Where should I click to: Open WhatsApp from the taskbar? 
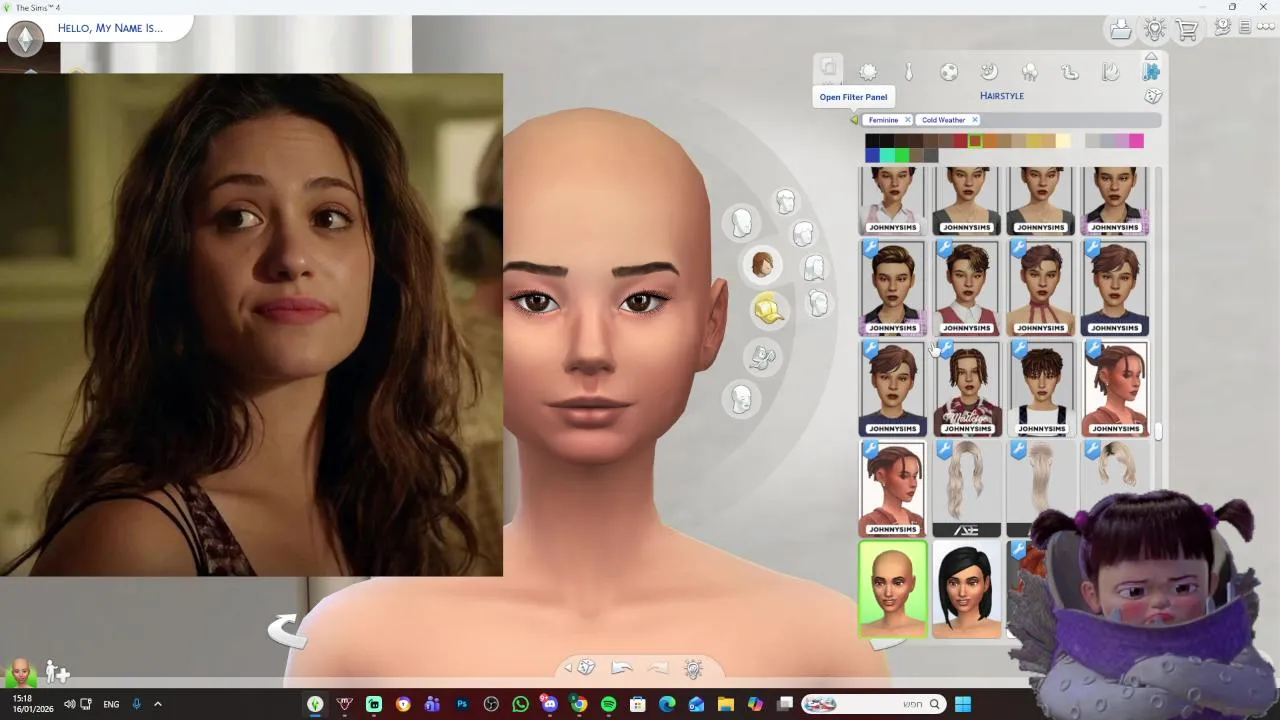click(x=520, y=704)
